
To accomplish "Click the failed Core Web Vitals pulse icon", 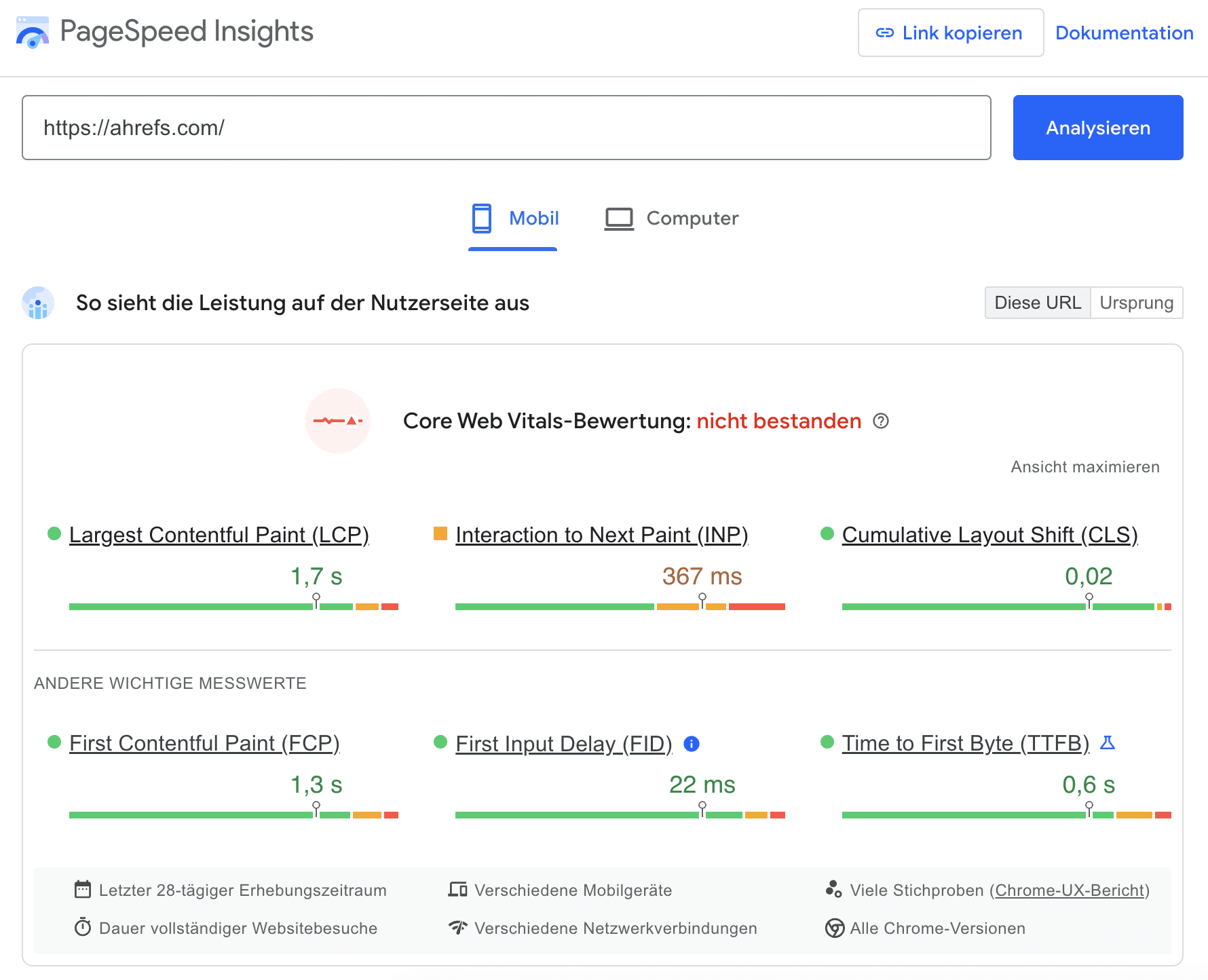I will [338, 421].
